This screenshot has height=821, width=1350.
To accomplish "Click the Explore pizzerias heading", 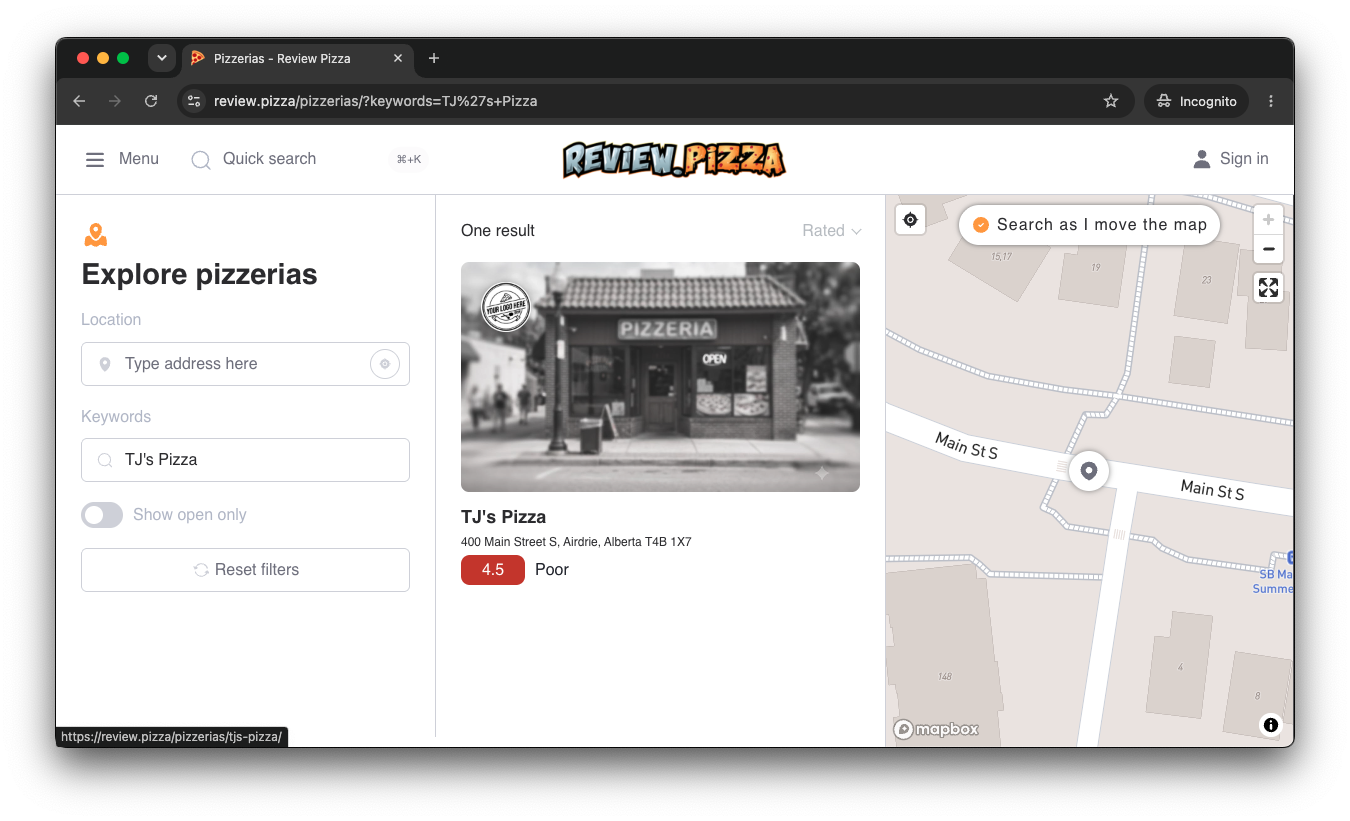I will tap(200, 275).
